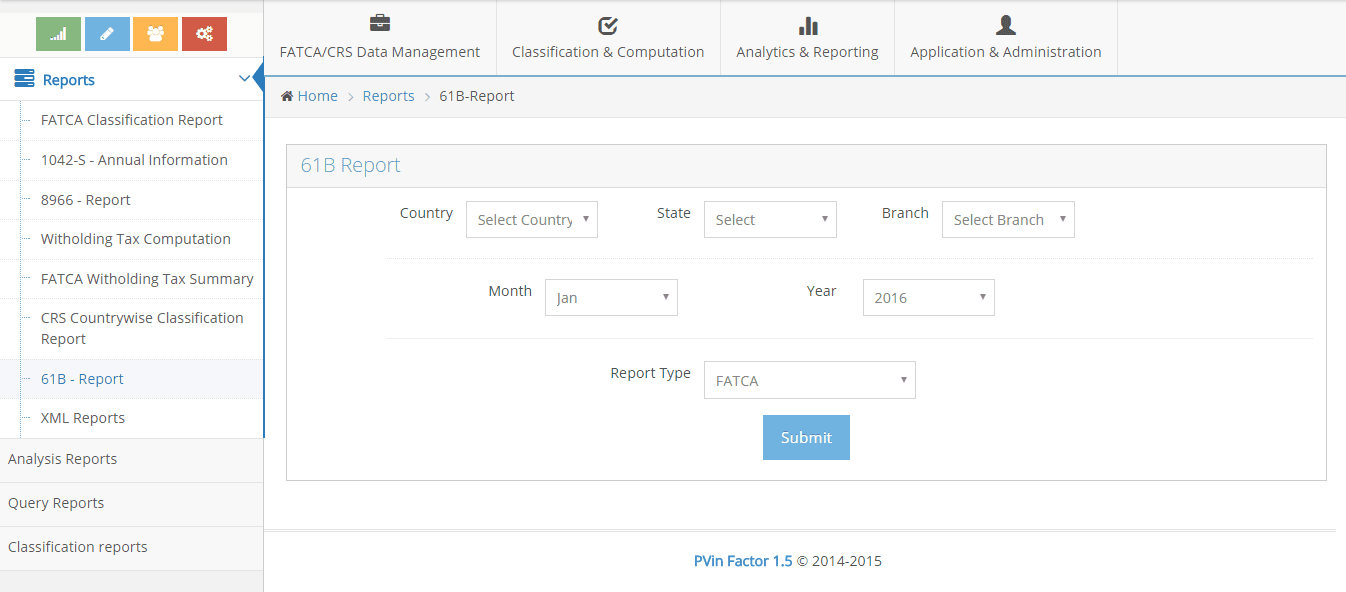Open the Report Type dropdown showing FATCA
This screenshot has height=592, width=1346.
pyautogui.click(x=809, y=381)
